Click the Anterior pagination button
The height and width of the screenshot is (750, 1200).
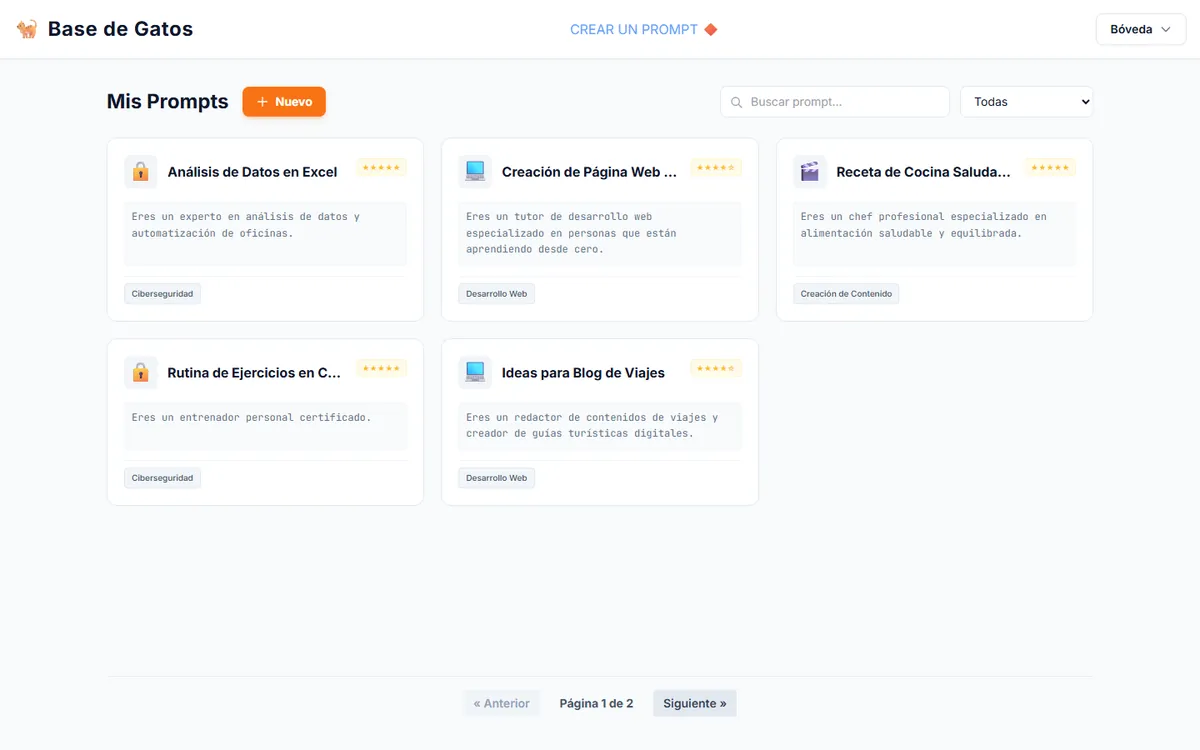click(x=502, y=703)
